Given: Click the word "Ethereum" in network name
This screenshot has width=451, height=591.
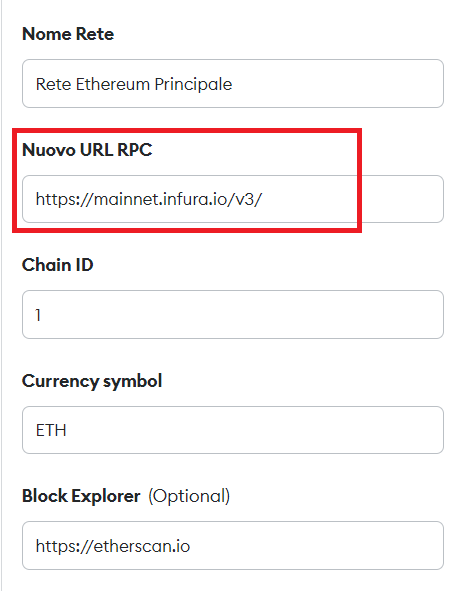Looking at the screenshot, I should [x=113, y=84].
